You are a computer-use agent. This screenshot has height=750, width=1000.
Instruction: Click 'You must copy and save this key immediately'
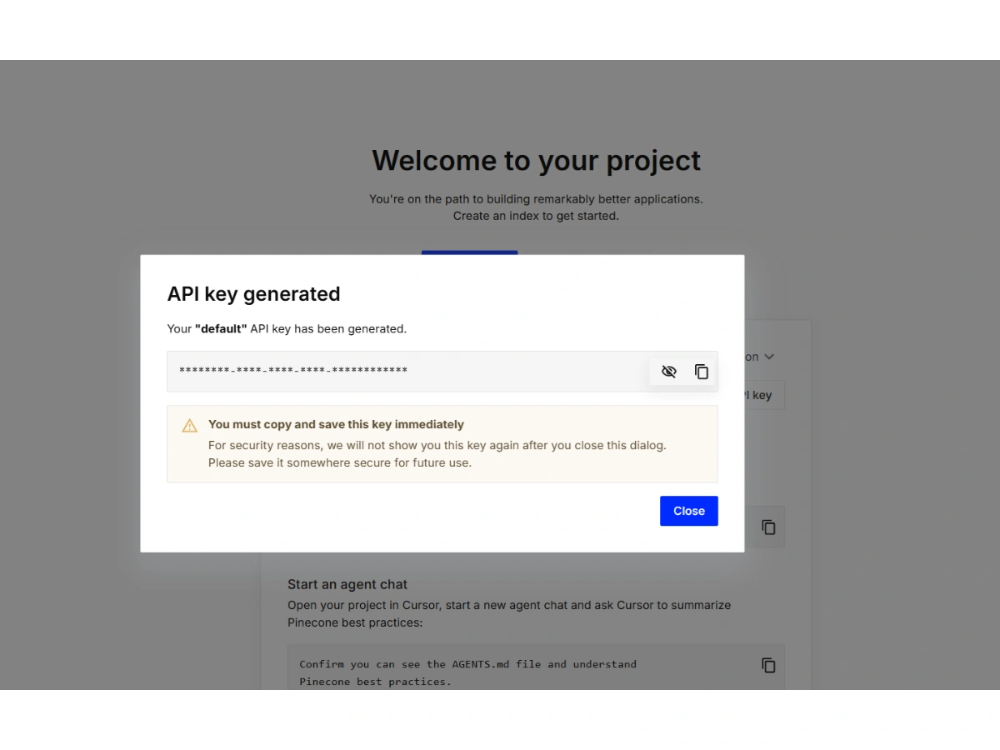[x=336, y=424]
